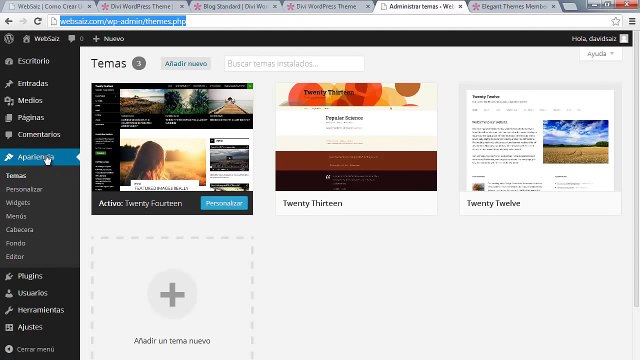The image size is (640, 360).
Task: Open the Personalizar submenu item
Action: (x=24, y=189)
